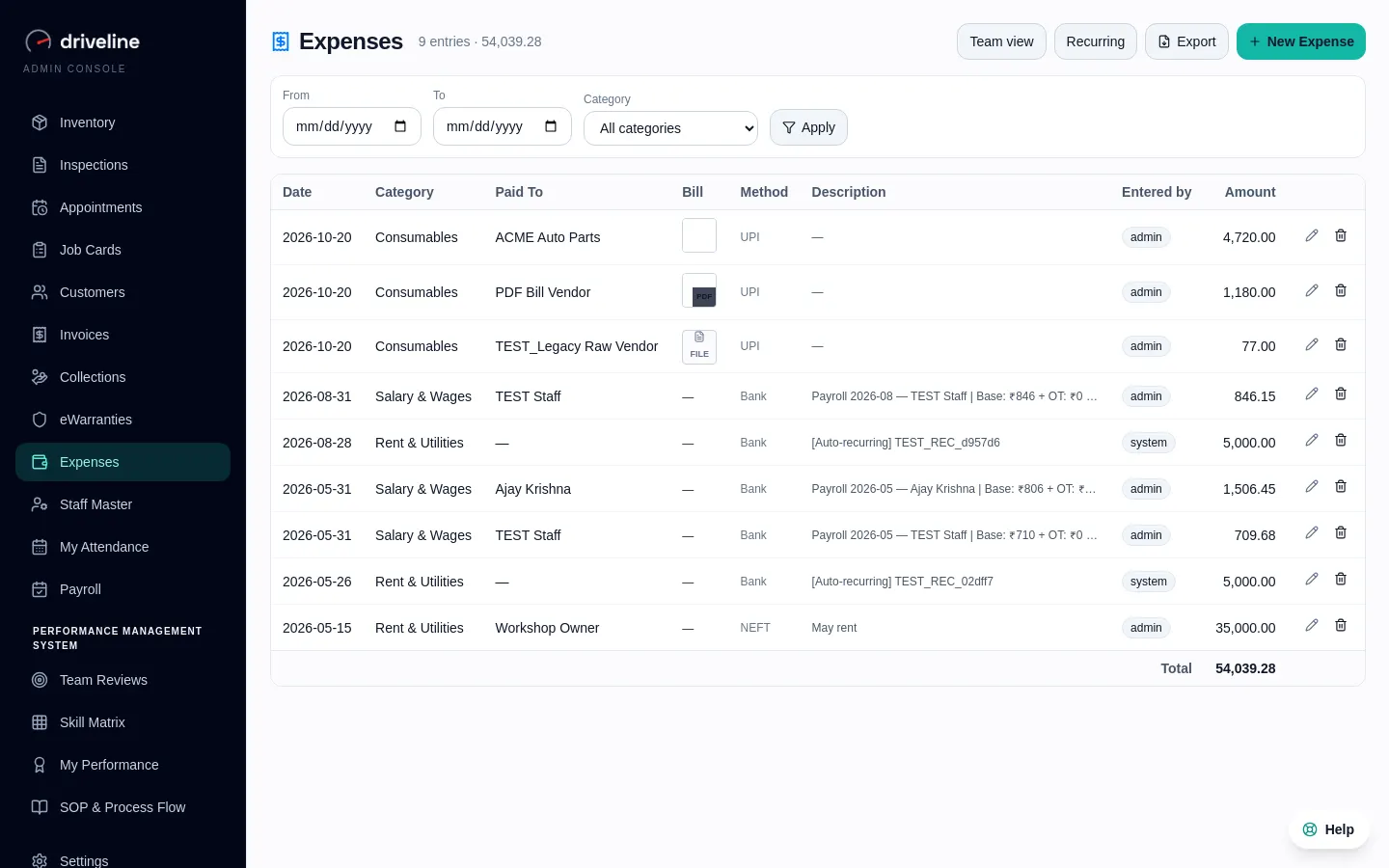This screenshot has width=1389, height=868.
Task: Delete the TEST_Legacy Raw Vendor expense
Action: point(1341,344)
